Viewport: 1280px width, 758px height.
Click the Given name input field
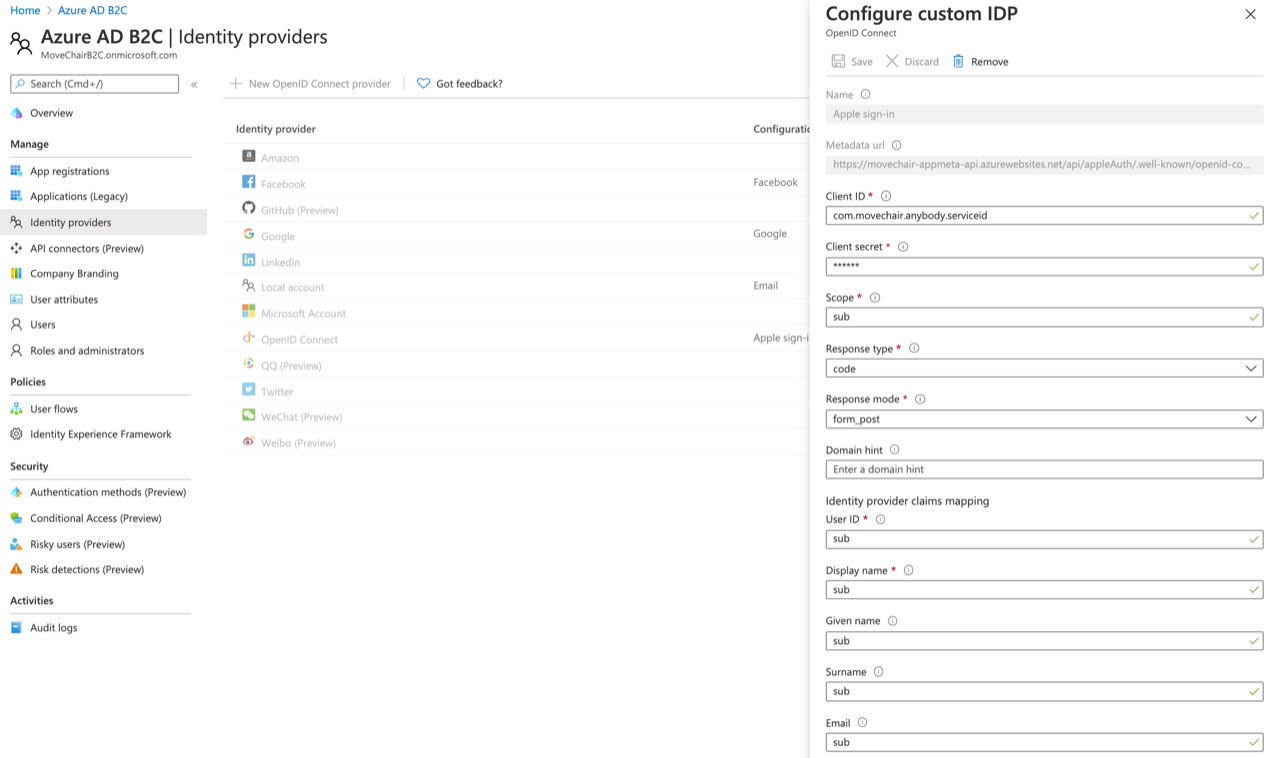click(x=1044, y=640)
